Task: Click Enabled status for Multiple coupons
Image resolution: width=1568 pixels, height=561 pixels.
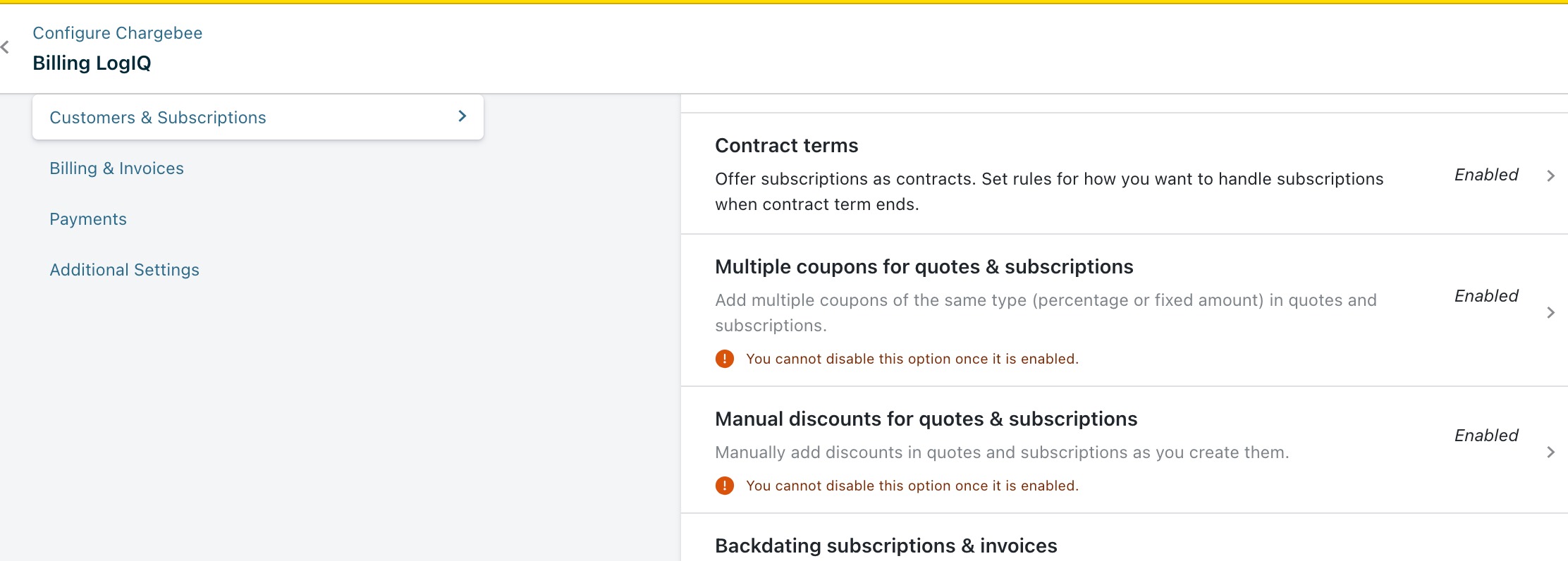Action: (x=1486, y=296)
